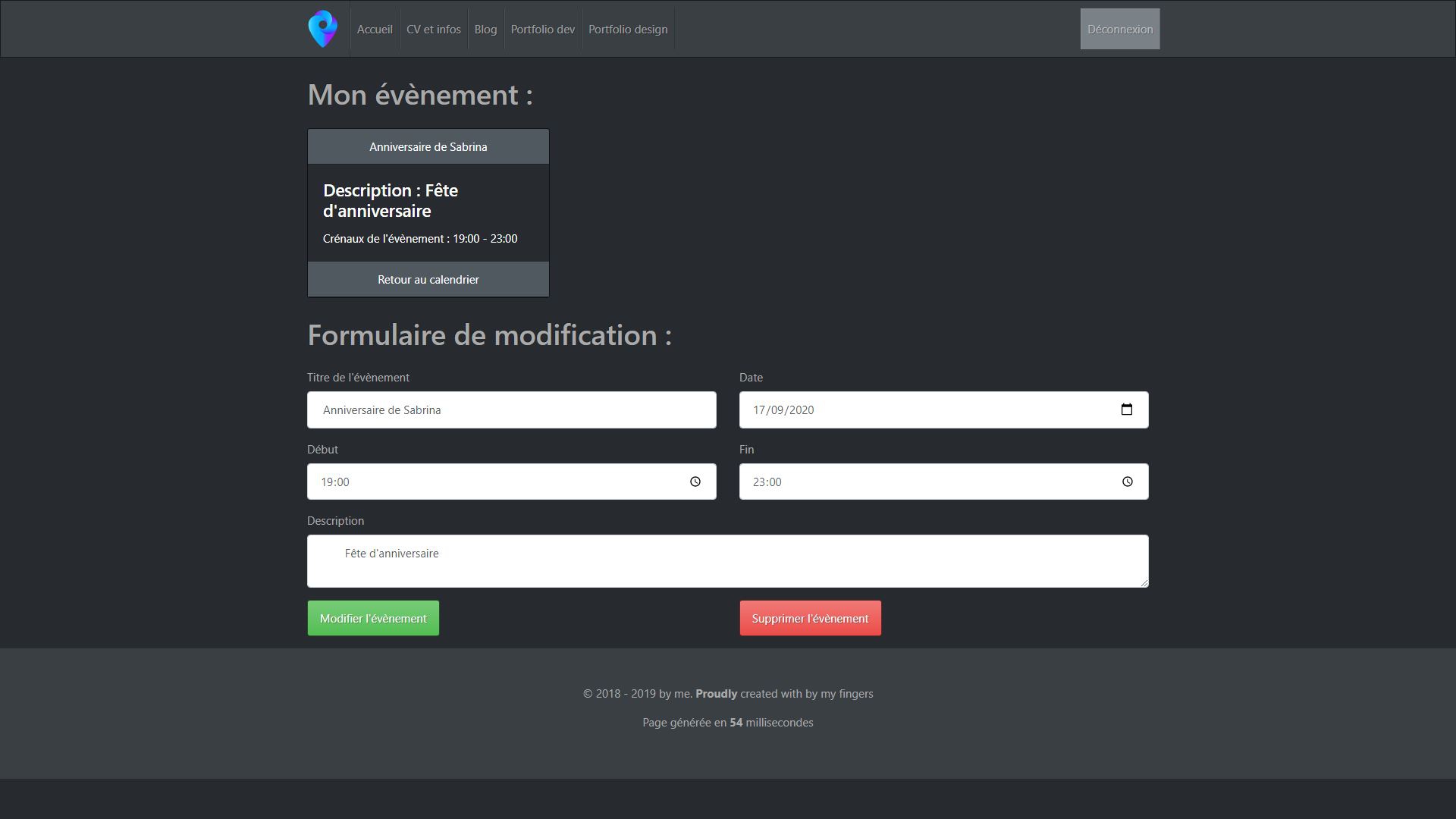Click the site logo in the navbar
The width and height of the screenshot is (1456, 819).
323,29
